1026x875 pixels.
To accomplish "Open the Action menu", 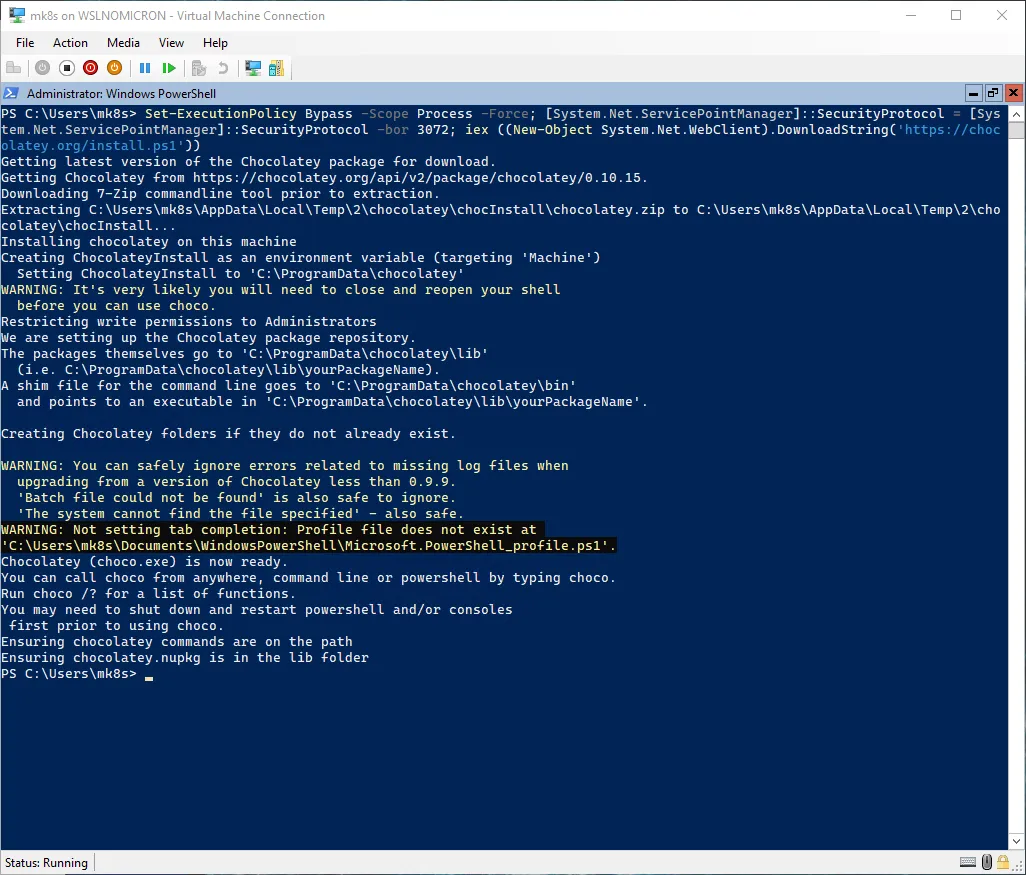I will coord(70,43).
